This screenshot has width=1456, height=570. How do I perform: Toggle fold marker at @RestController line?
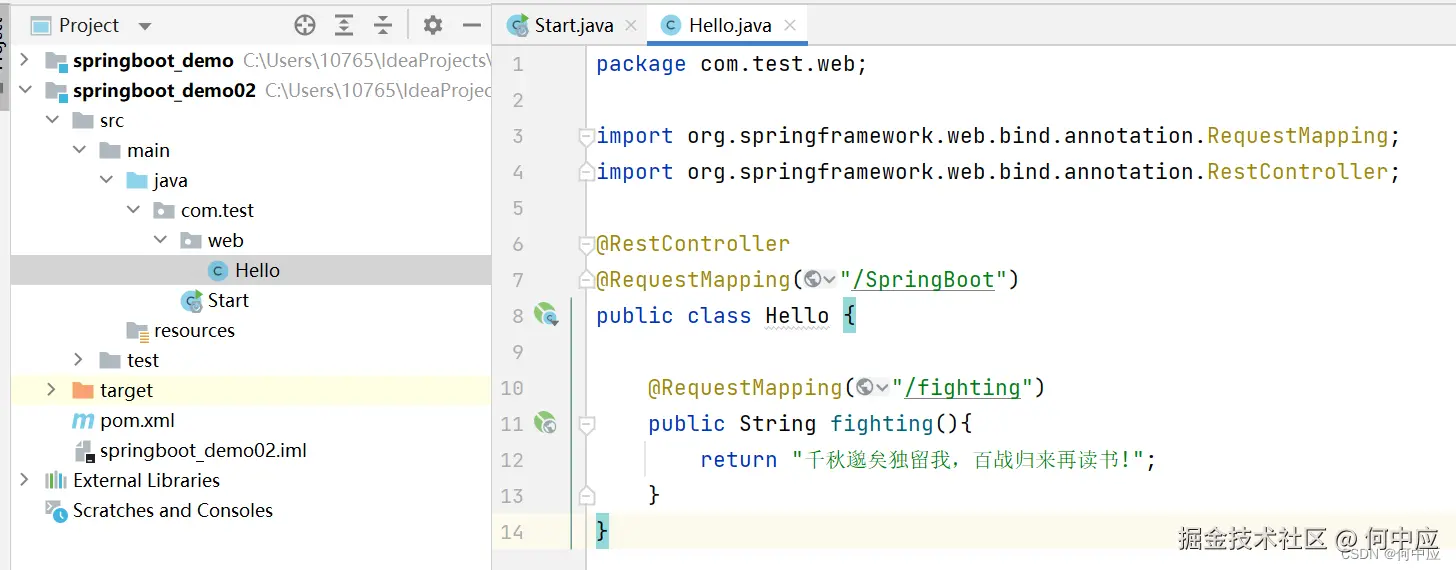point(587,244)
